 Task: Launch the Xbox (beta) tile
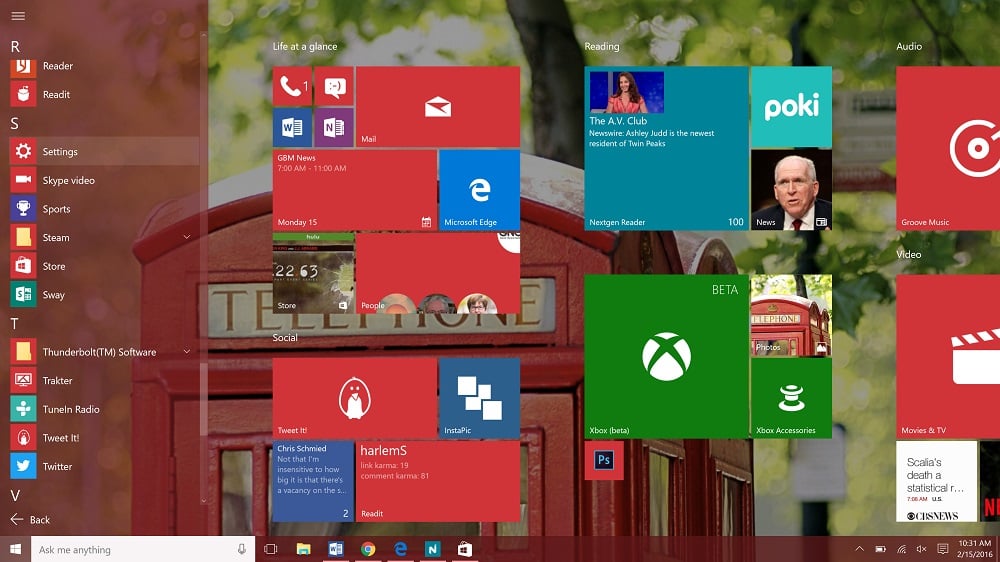pyautogui.click(x=666, y=357)
